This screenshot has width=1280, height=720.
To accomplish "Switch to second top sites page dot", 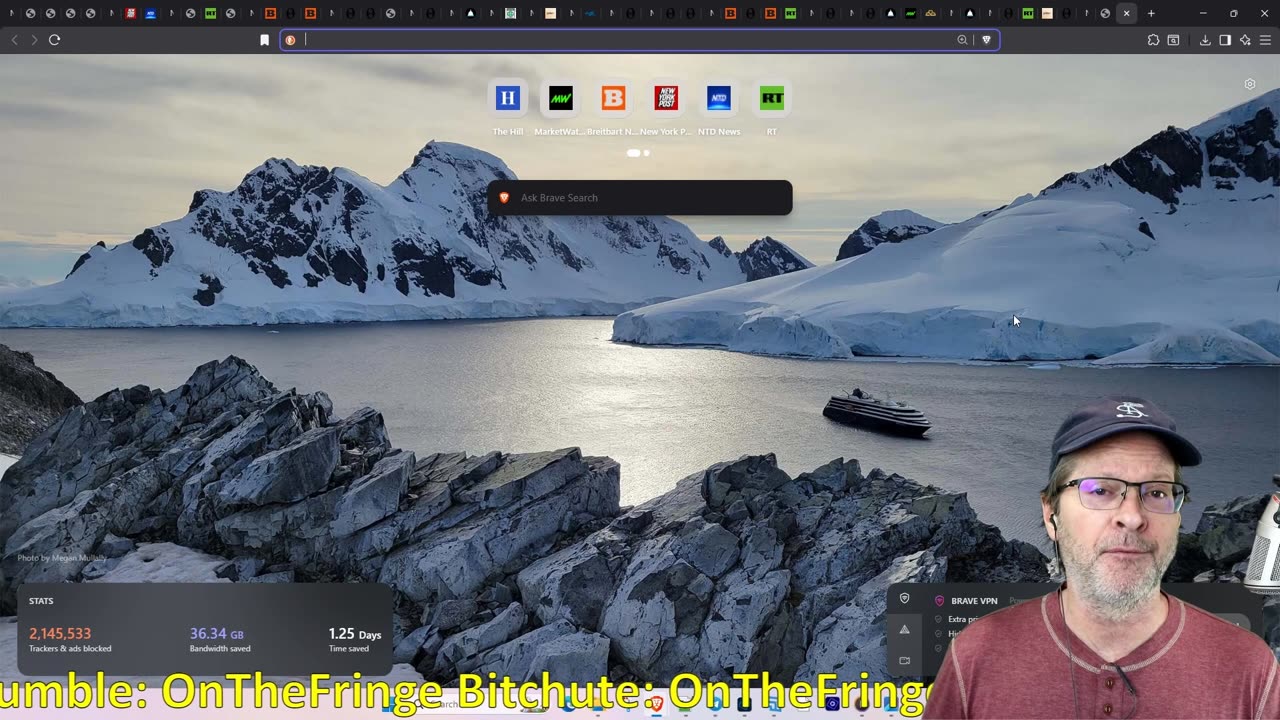I will pos(646,153).
